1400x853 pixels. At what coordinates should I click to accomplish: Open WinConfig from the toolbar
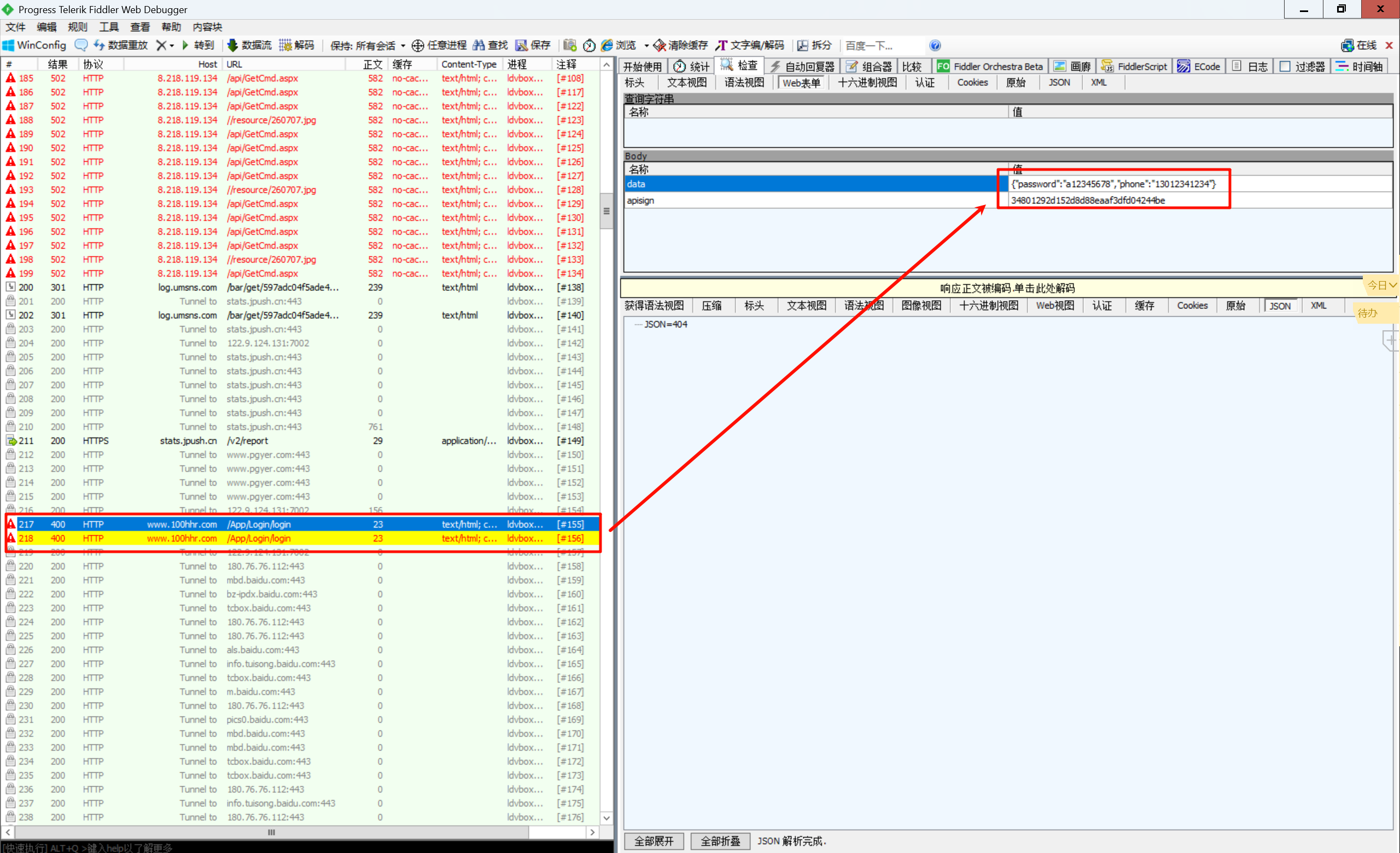34,45
